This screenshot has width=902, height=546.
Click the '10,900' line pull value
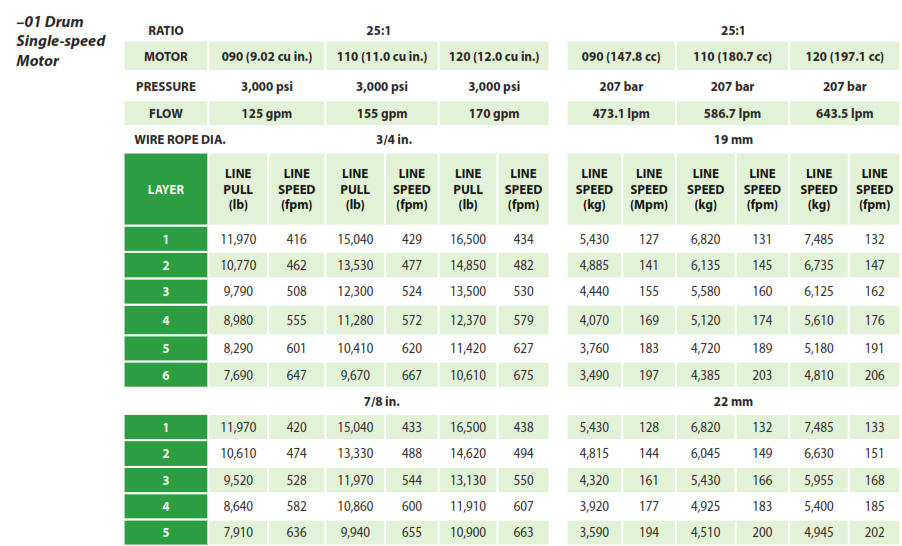click(467, 532)
